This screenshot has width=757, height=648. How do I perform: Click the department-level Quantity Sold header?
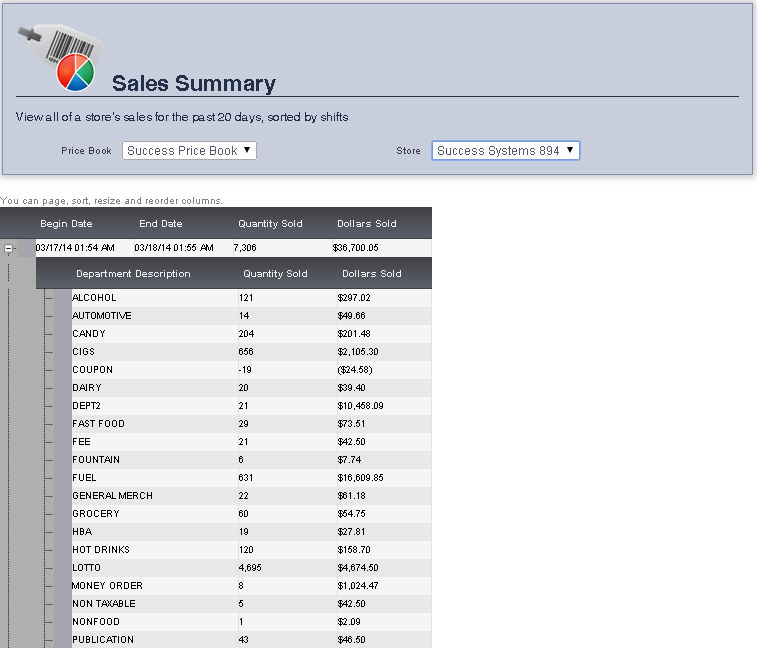click(275, 274)
